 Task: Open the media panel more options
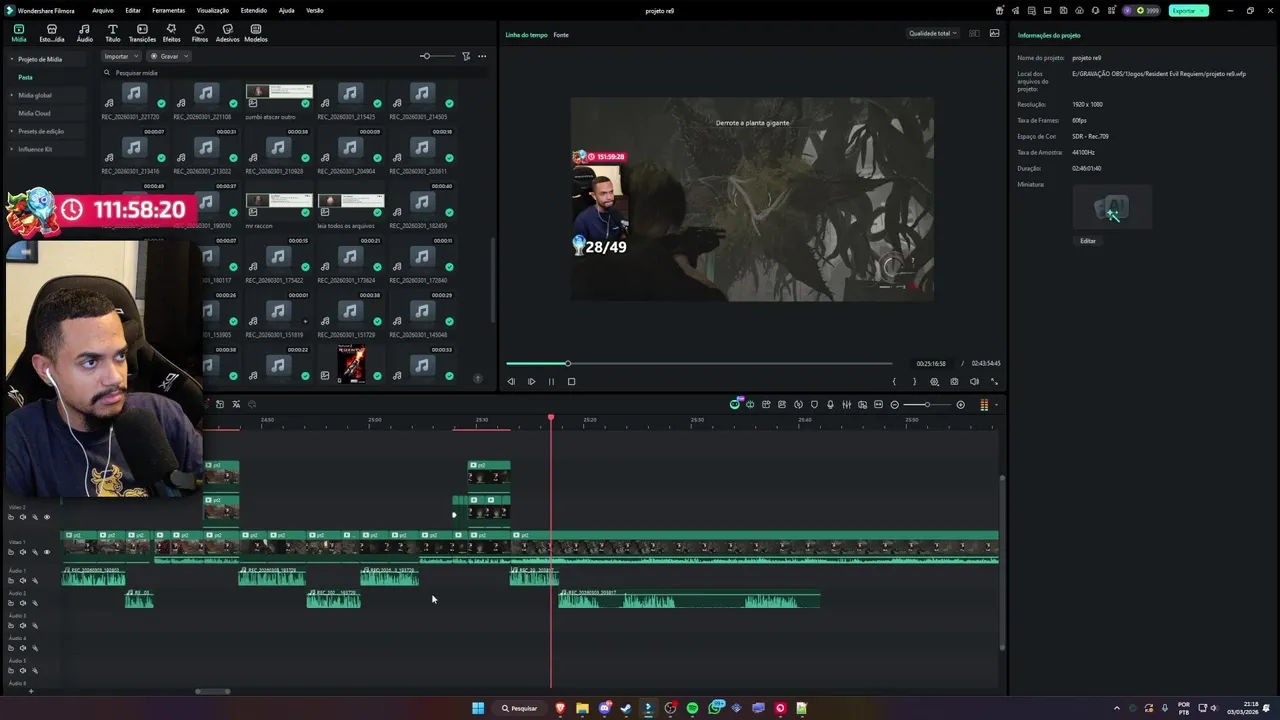pos(482,56)
